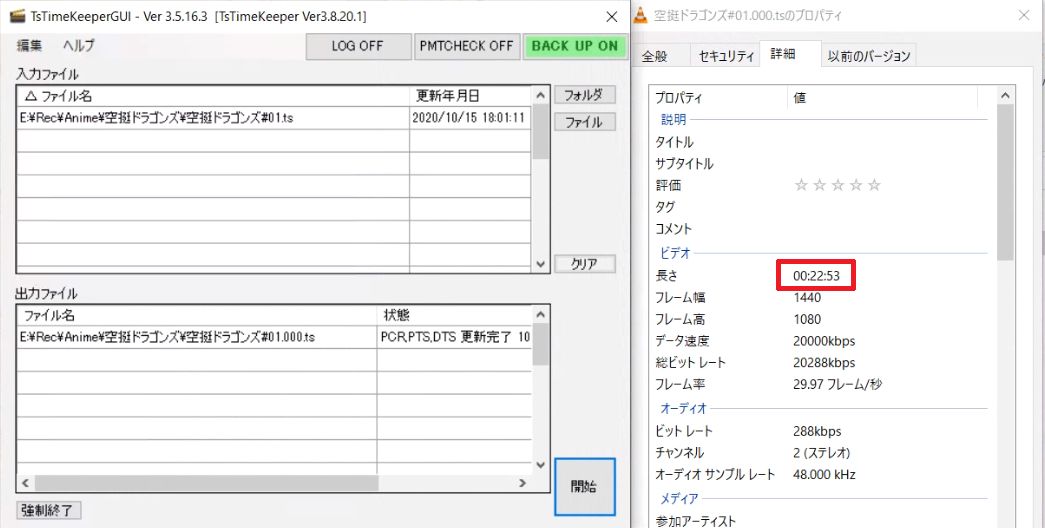Click the 開始 button

point(584,487)
